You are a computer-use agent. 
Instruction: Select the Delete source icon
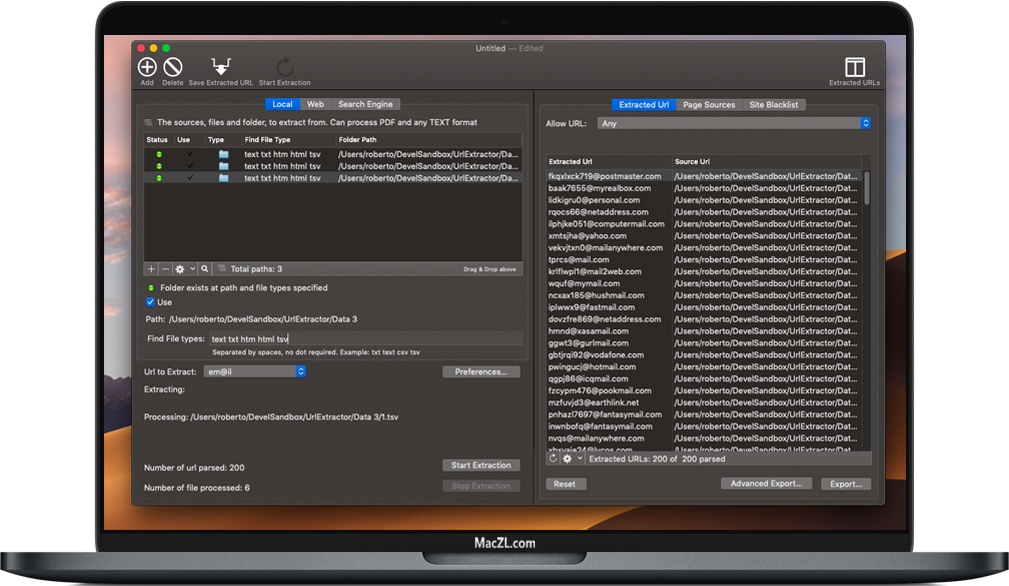pos(170,67)
